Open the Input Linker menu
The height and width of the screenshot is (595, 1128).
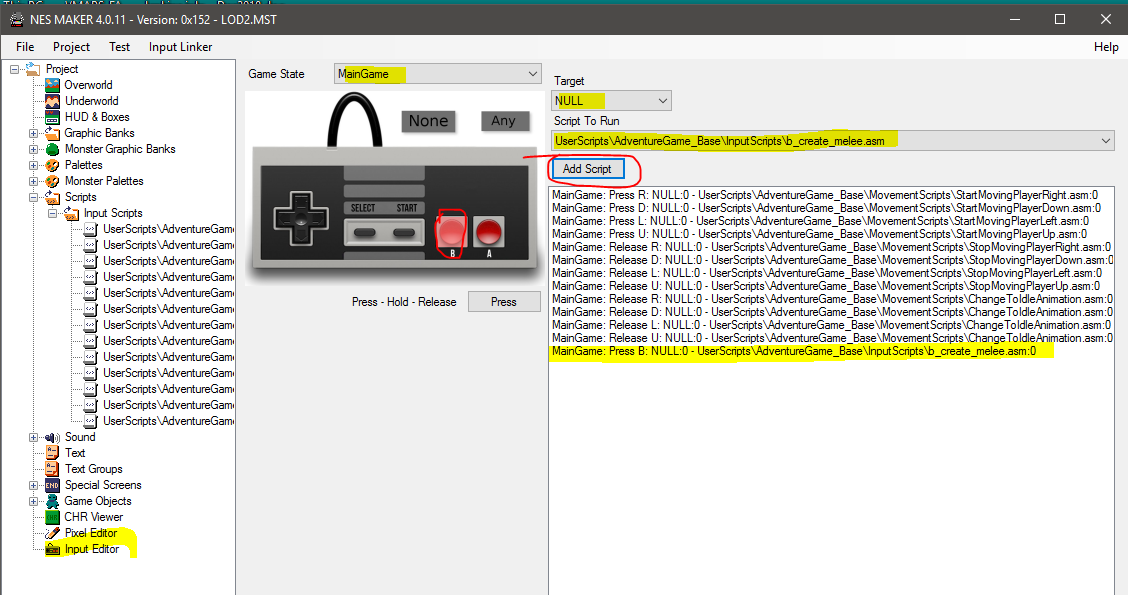pyautogui.click(x=181, y=47)
